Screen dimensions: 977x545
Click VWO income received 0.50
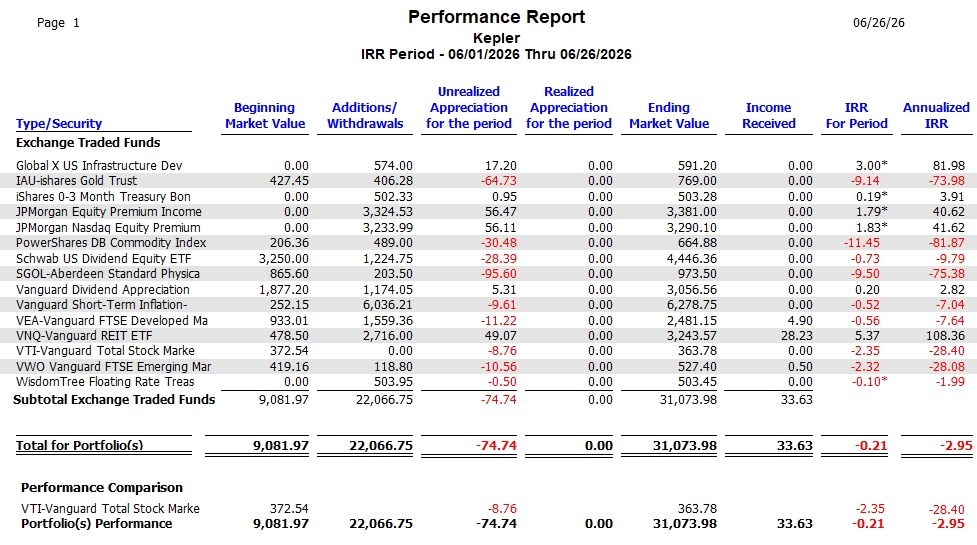[x=799, y=366]
